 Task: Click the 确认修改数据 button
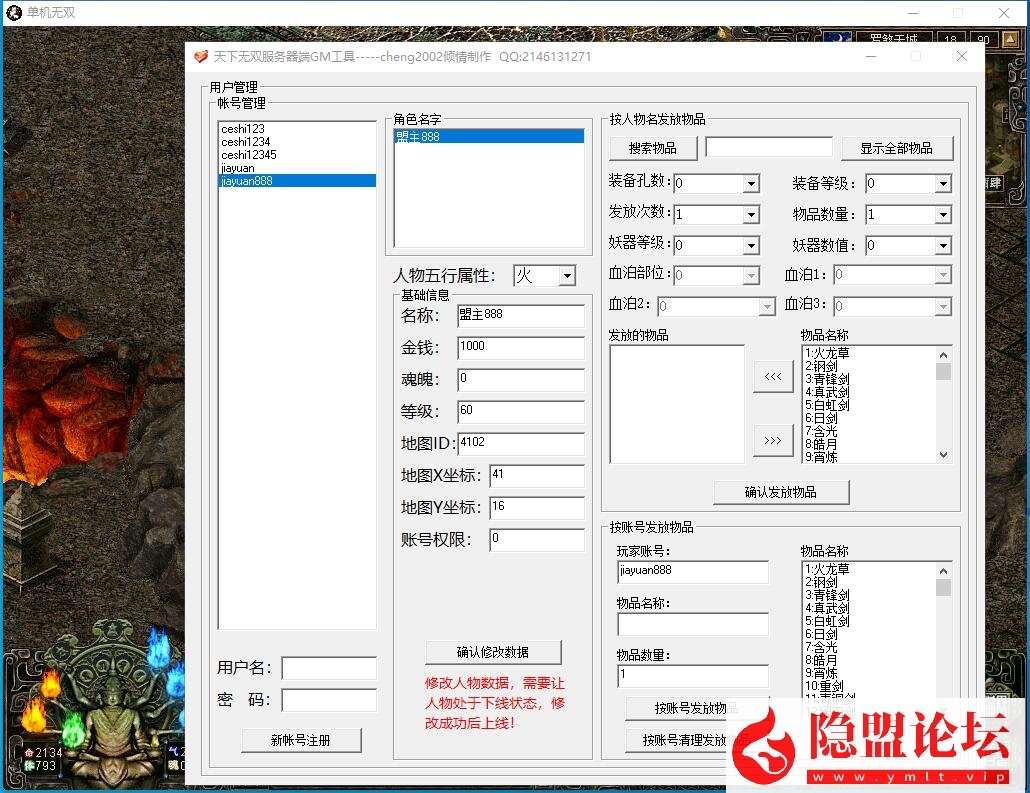coord(493,652)
